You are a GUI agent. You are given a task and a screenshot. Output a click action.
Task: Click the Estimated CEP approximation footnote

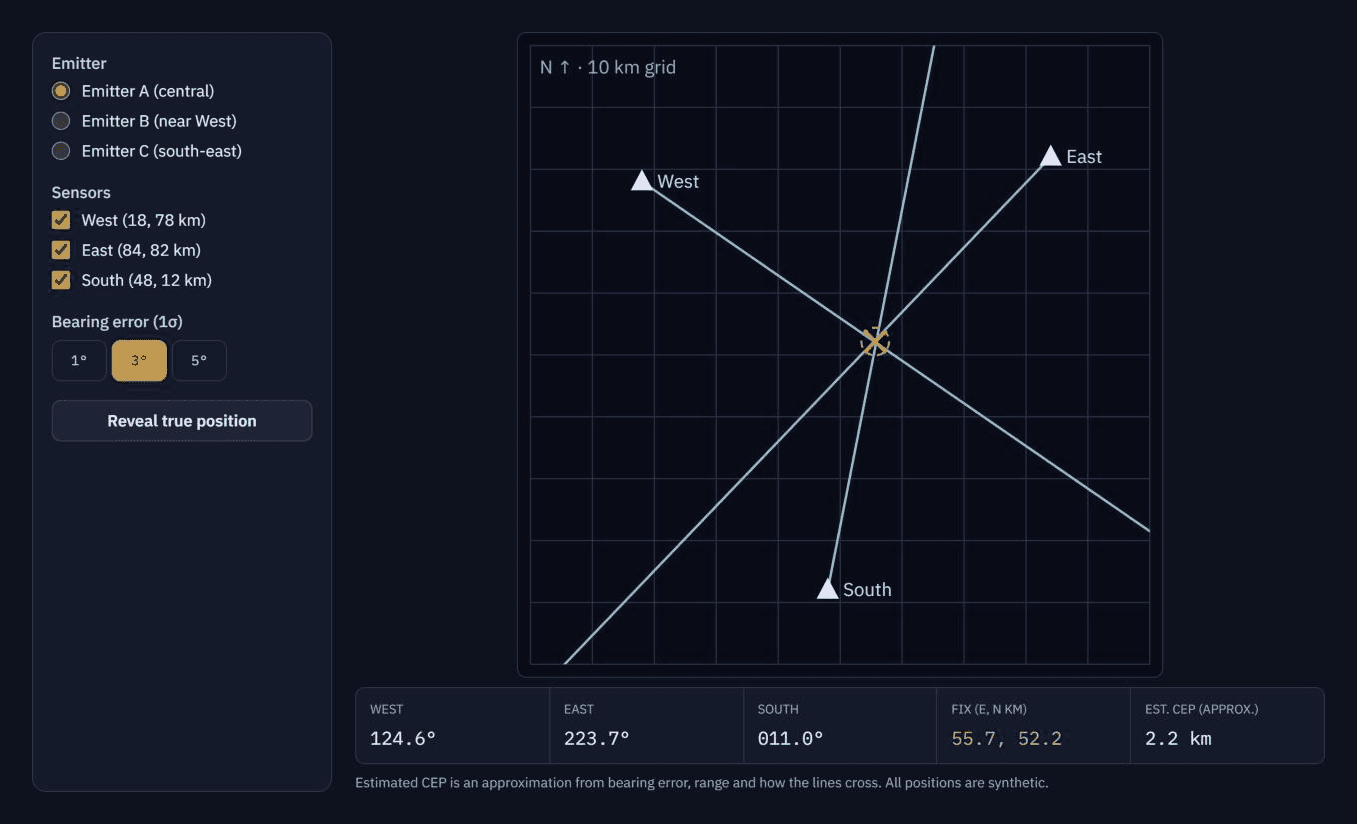pos(702,783)
